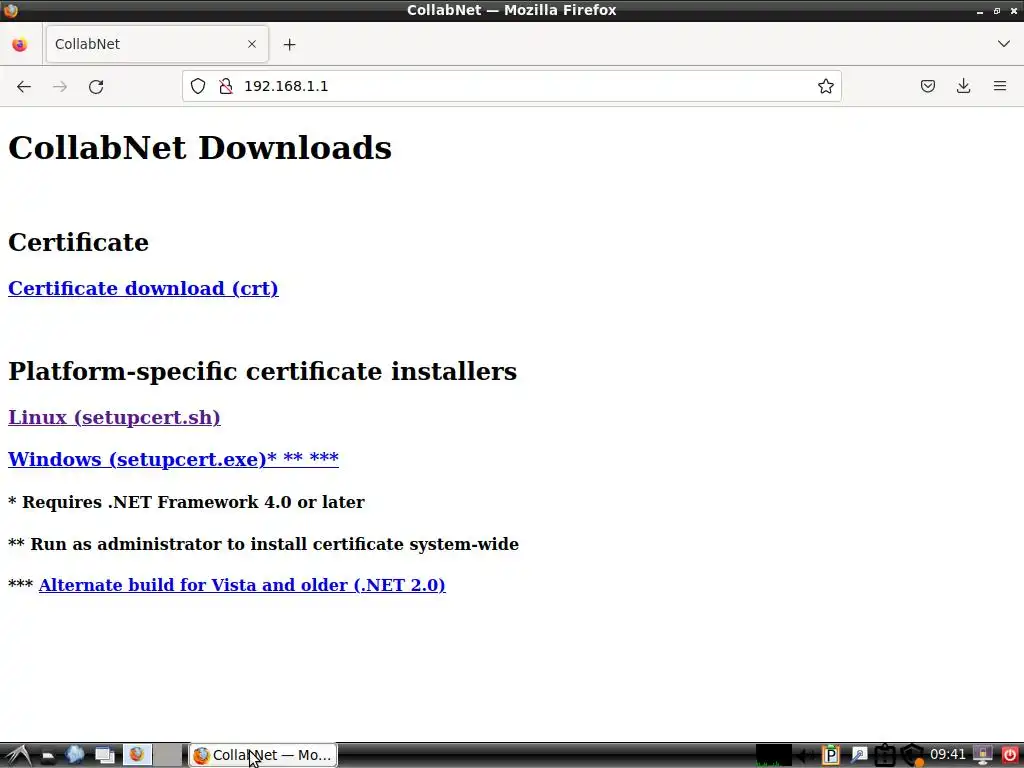Click the Run as administrator note
1024x768 pixels.
[263, 544]
